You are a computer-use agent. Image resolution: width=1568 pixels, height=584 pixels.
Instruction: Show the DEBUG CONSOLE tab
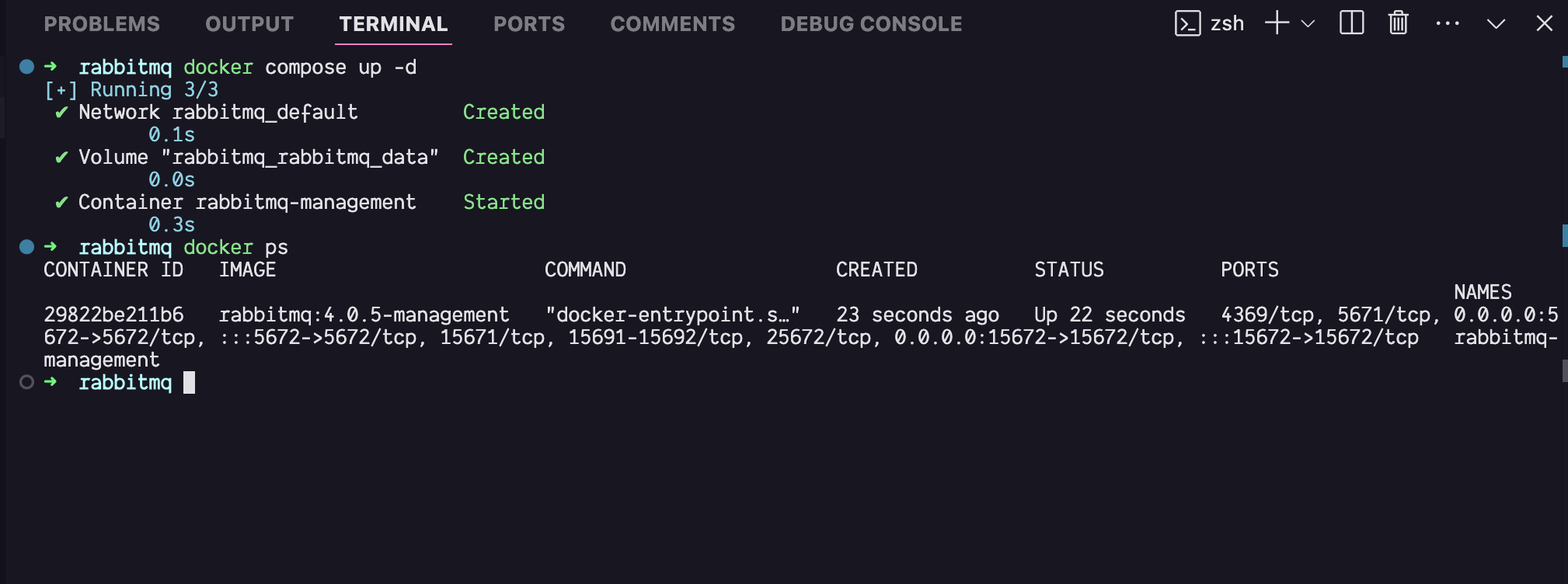click(871, 24)
